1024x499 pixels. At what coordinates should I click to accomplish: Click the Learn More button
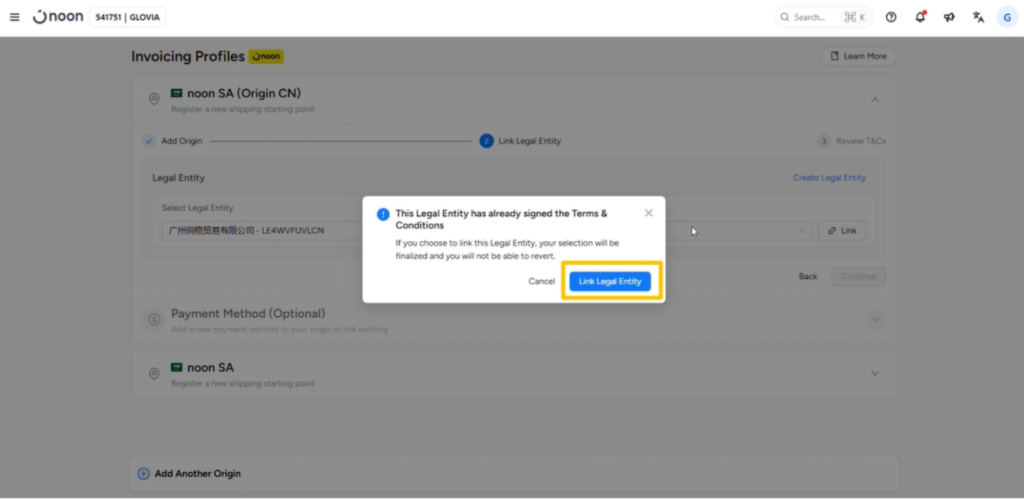click(x=858, y=56)
